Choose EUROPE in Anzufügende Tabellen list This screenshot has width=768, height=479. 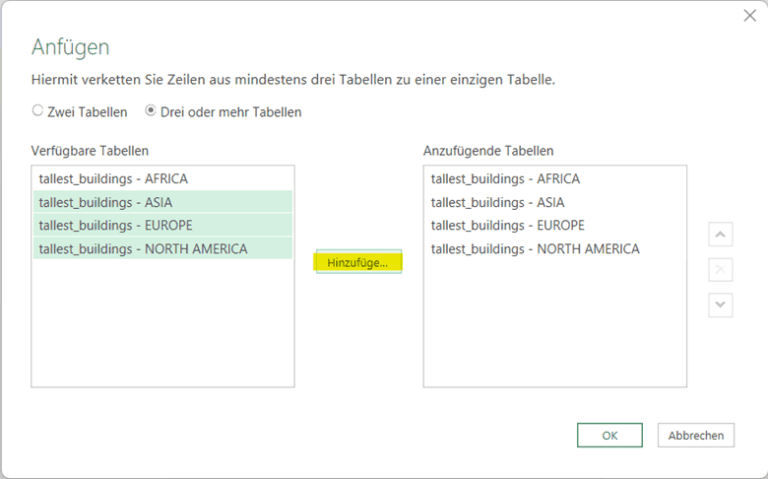507,225
